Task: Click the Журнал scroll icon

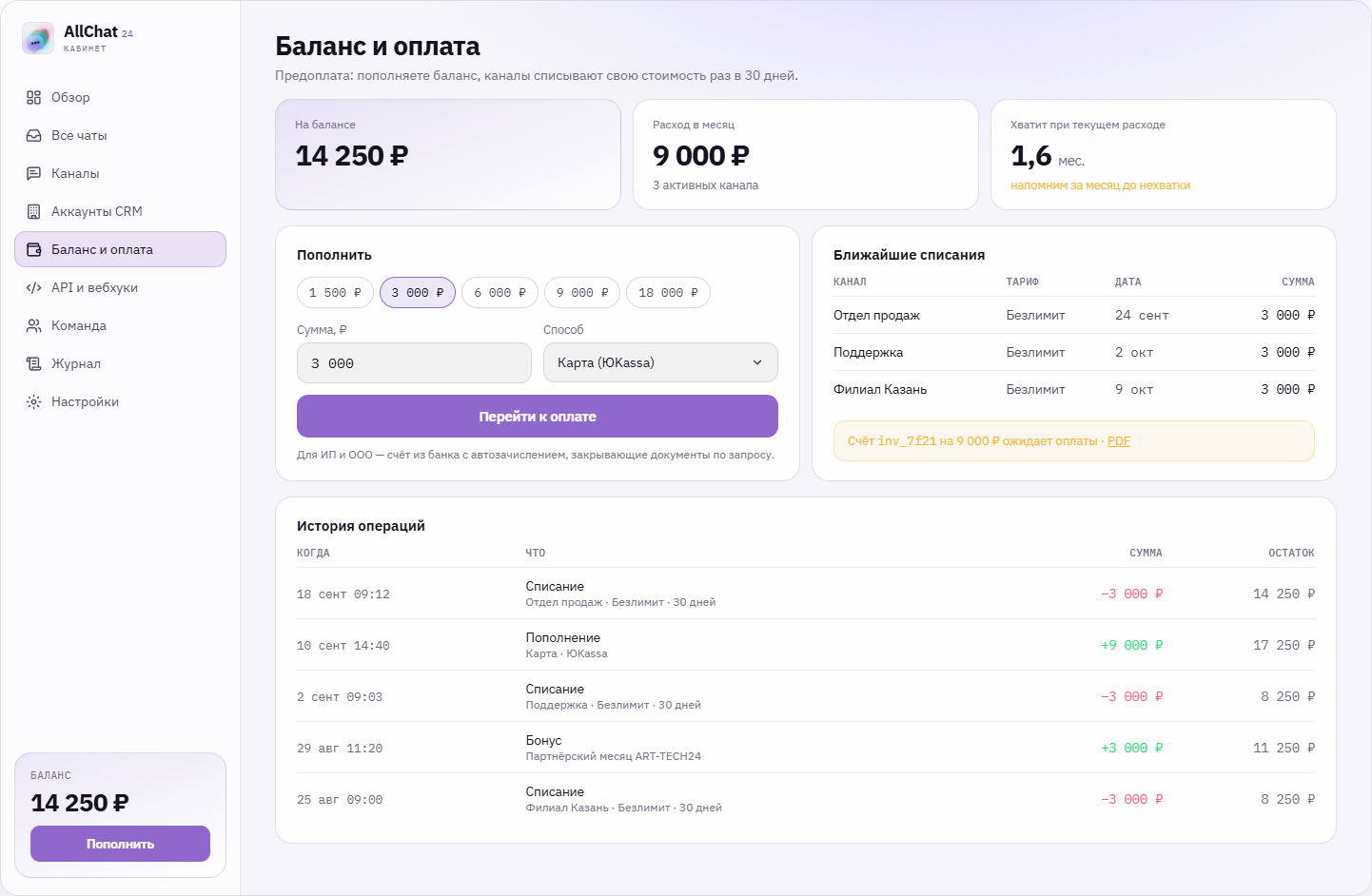Action: [x=34, y=363]
